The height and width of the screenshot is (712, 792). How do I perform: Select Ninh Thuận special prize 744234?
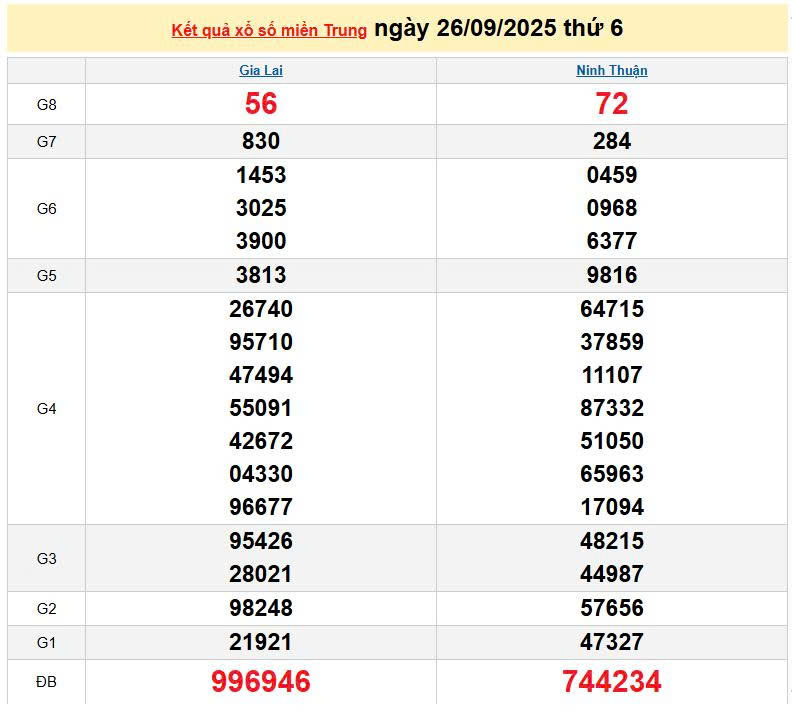(x=612, y=681)
